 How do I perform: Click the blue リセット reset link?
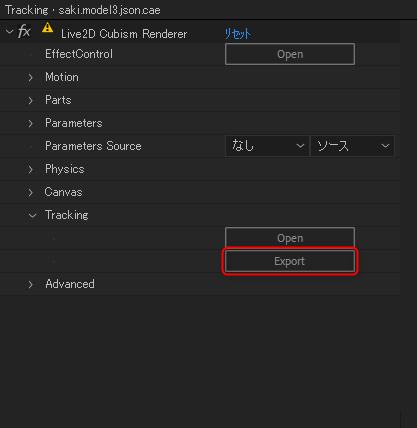click(x=237, y=34)
